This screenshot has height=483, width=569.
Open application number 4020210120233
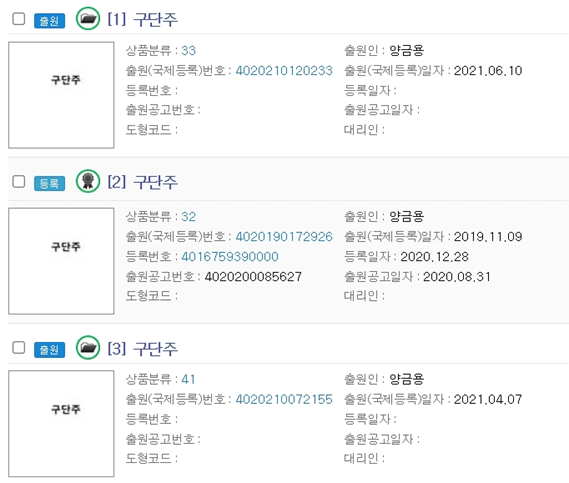coord(284,70)
